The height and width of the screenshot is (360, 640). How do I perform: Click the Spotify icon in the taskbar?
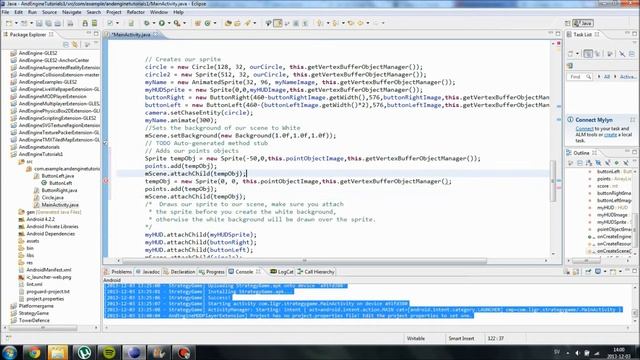pos(109,352)
